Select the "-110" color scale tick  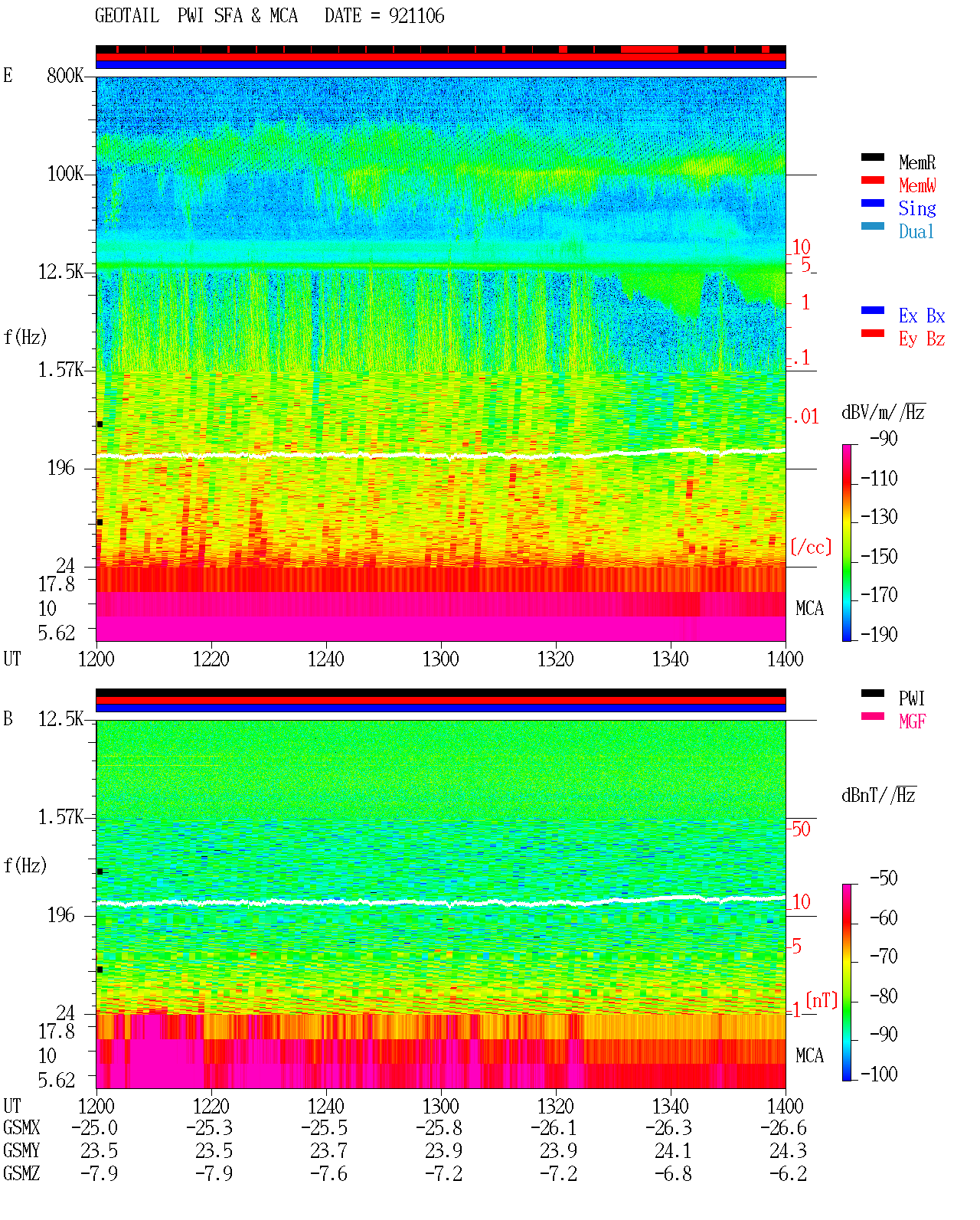(x=879, y=479)
